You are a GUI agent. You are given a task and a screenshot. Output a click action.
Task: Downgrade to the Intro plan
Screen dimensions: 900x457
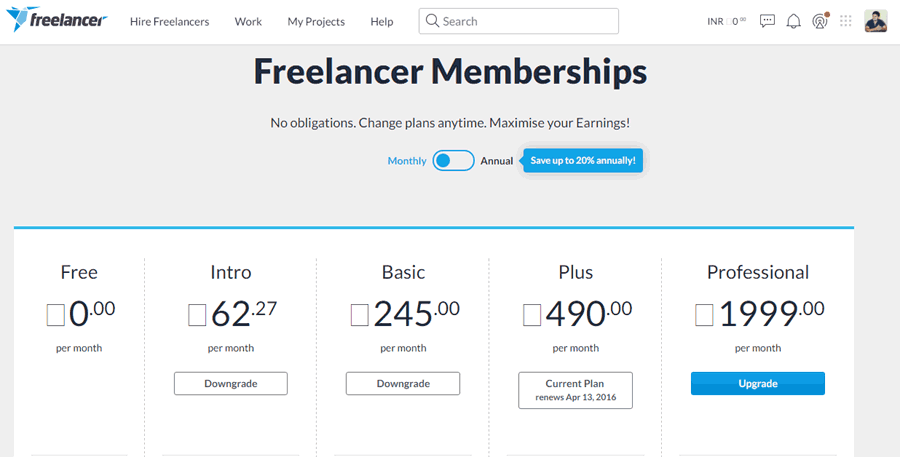click(231, 384)
